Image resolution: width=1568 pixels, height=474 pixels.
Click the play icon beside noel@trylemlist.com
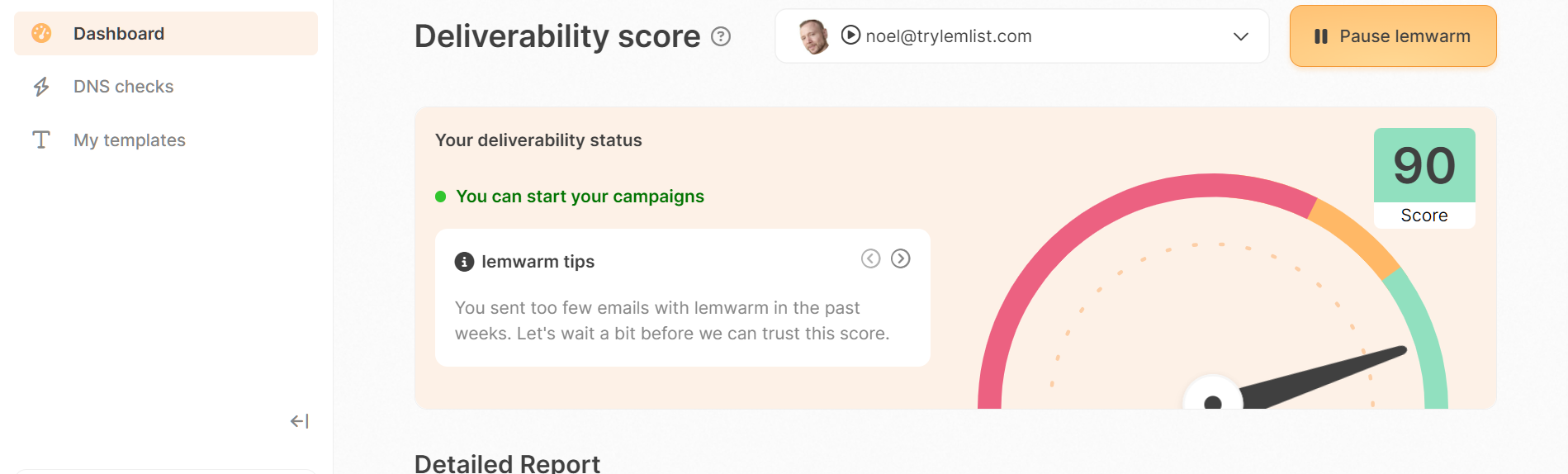point(850,36)
